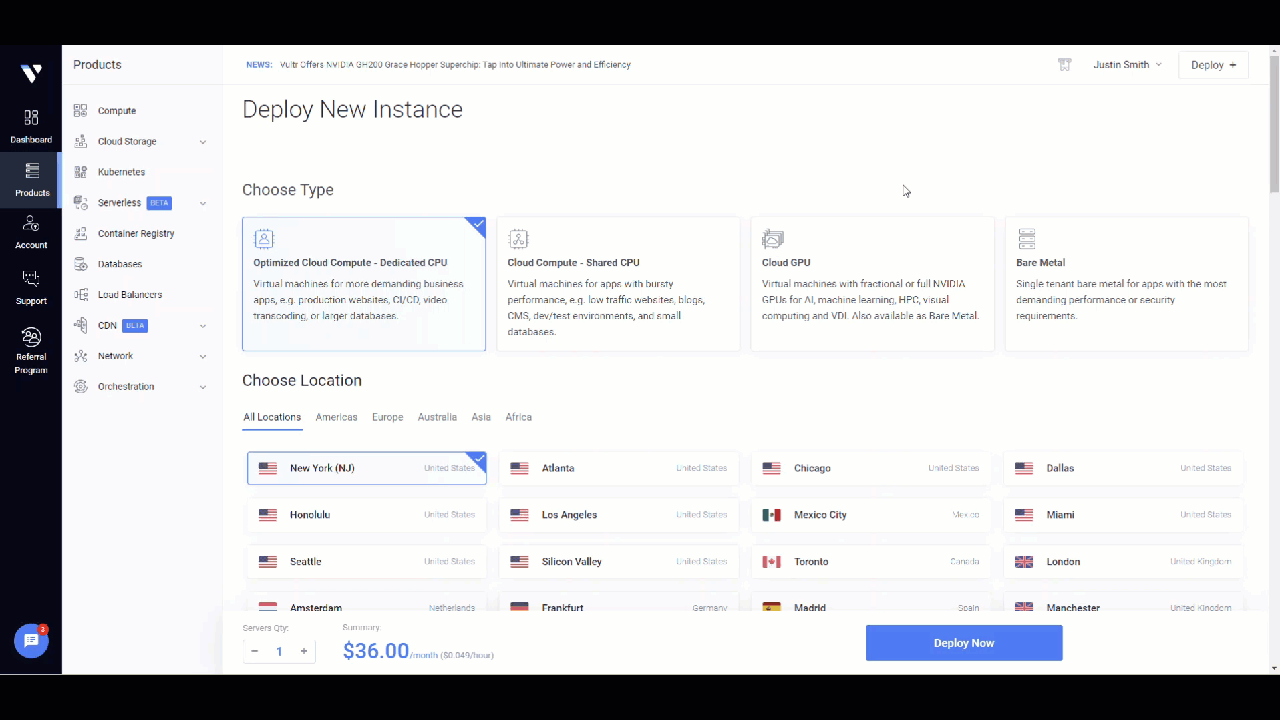The height and width of the screenshot is (720, 1280).
Task: Open Support from the left rail
Action: tap(31, 286)
